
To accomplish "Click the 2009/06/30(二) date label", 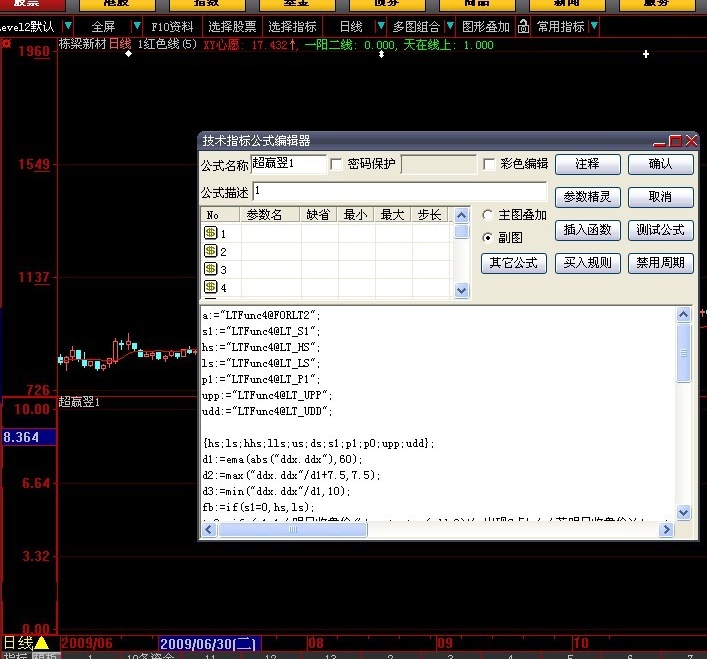I will (208, 644).
